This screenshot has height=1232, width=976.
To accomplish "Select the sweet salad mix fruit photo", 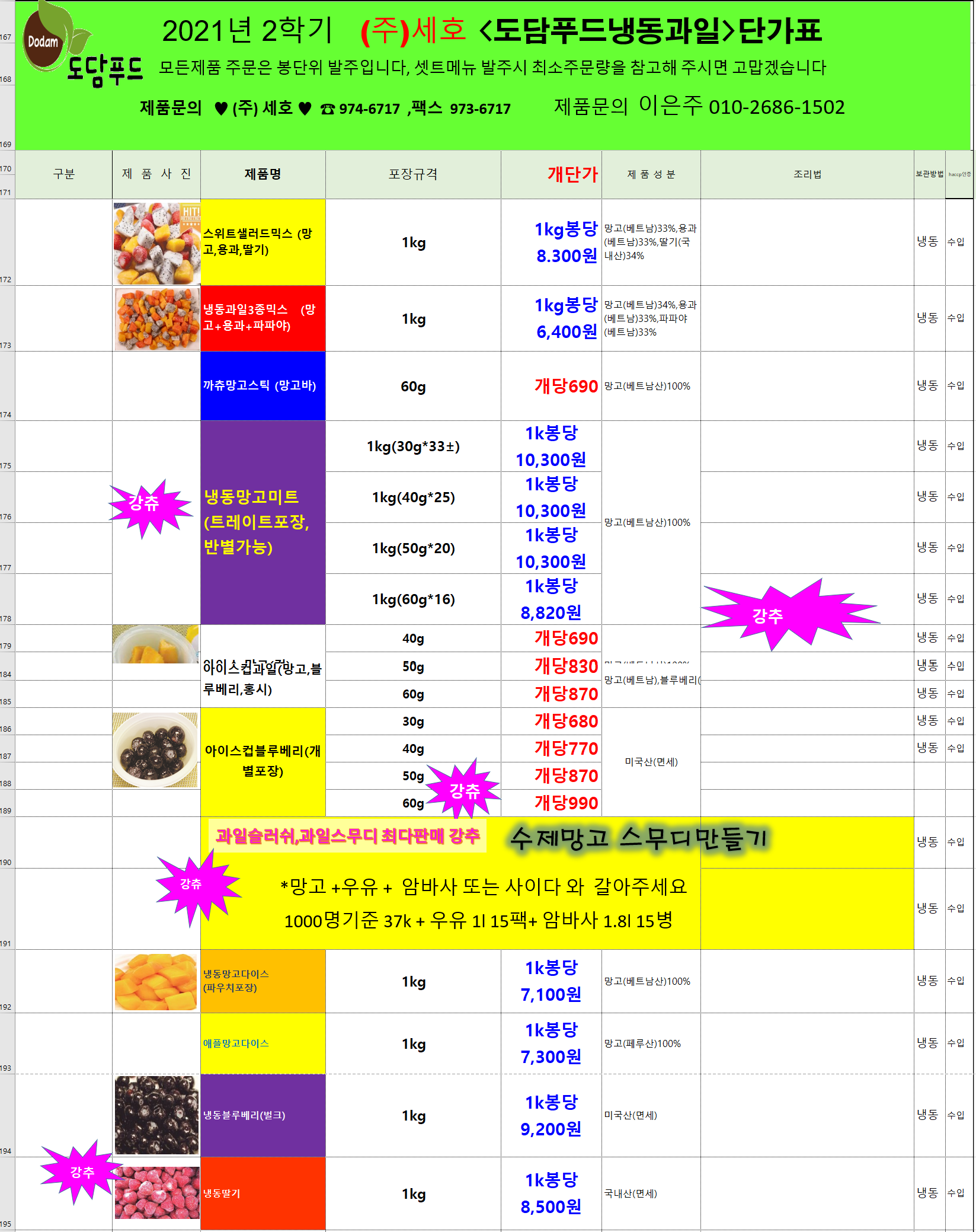I will click(x=156, y=243).
